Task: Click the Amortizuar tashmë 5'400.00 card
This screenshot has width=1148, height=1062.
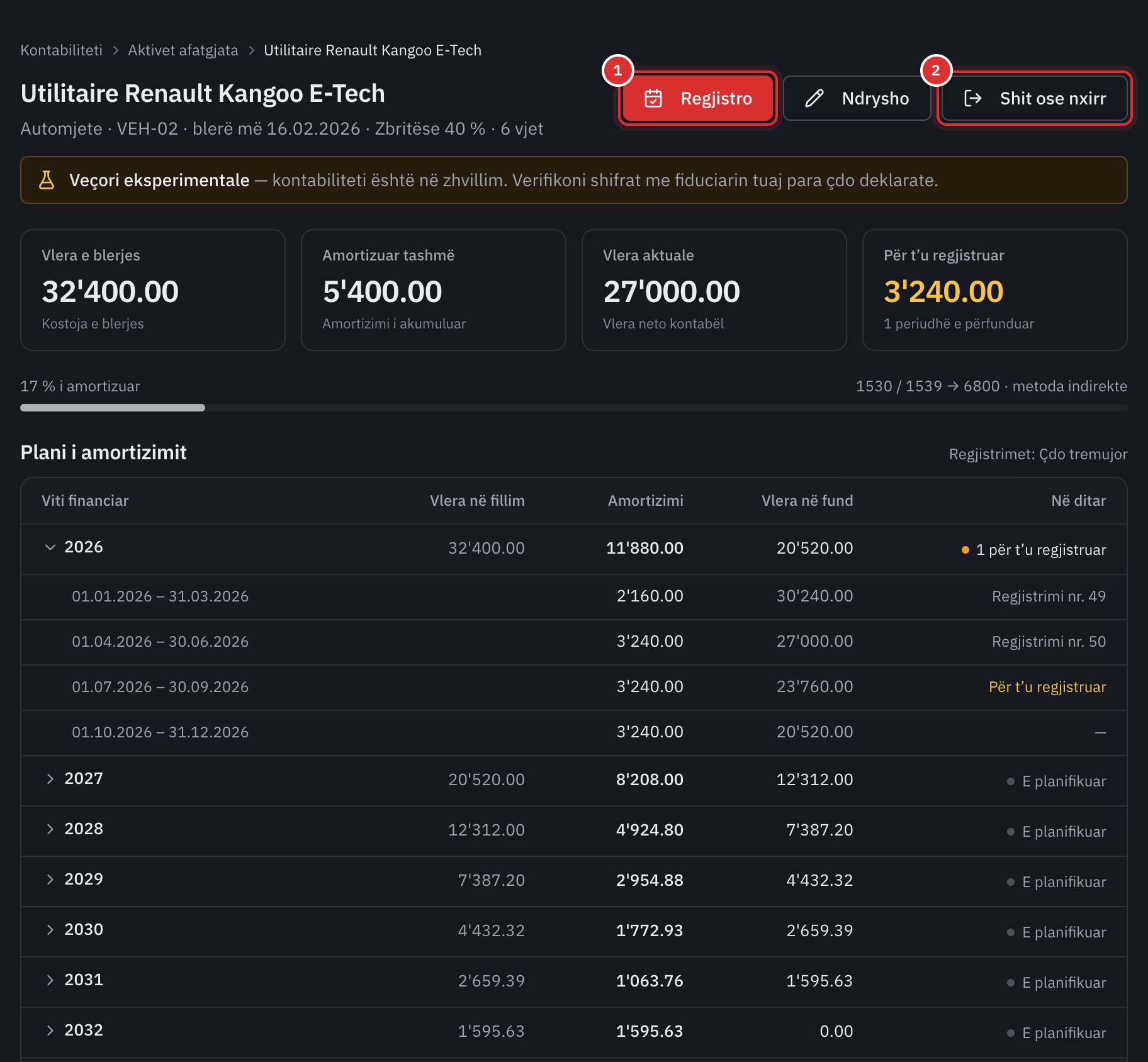Action: click(434, 290)
